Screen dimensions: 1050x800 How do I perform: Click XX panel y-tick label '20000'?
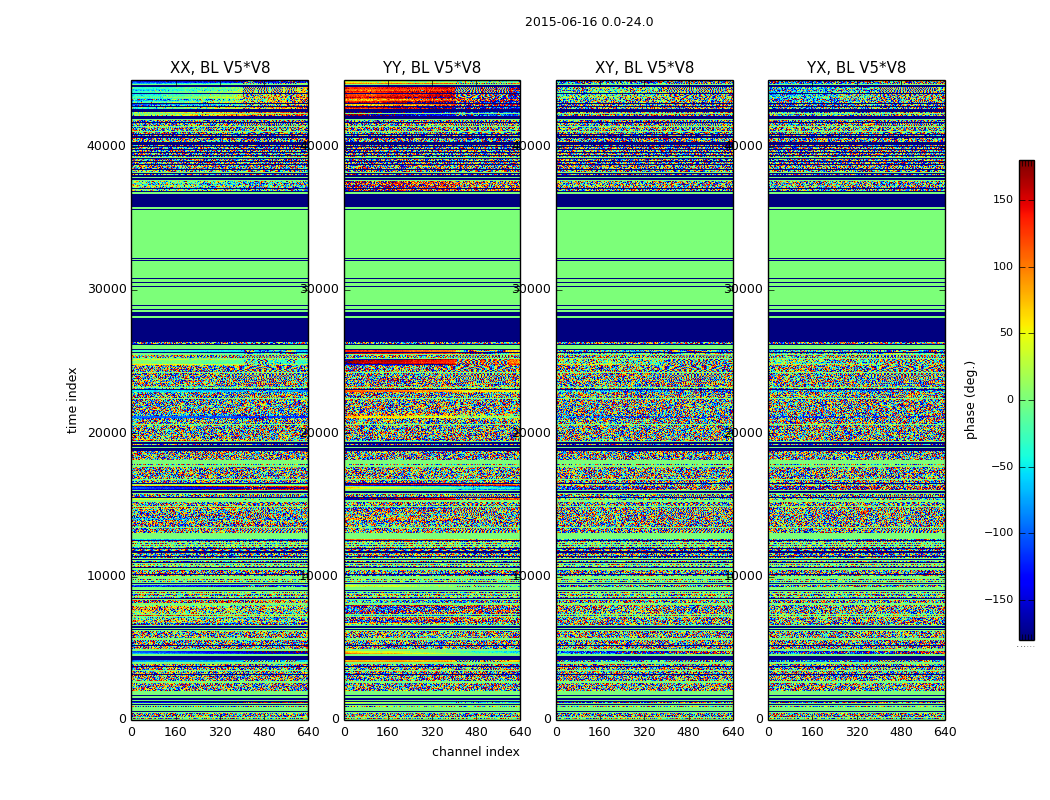[106, 432]
